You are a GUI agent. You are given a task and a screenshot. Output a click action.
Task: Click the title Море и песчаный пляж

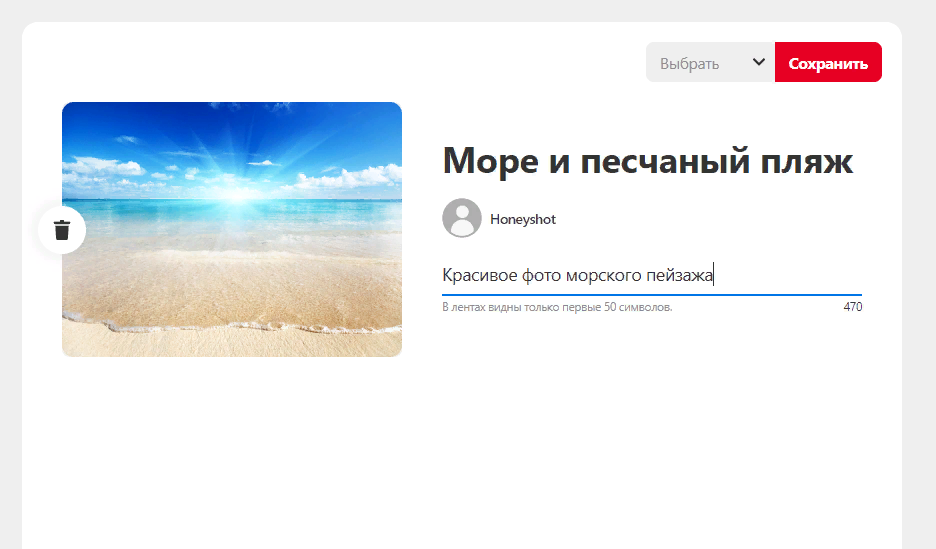tap(647, 160)
